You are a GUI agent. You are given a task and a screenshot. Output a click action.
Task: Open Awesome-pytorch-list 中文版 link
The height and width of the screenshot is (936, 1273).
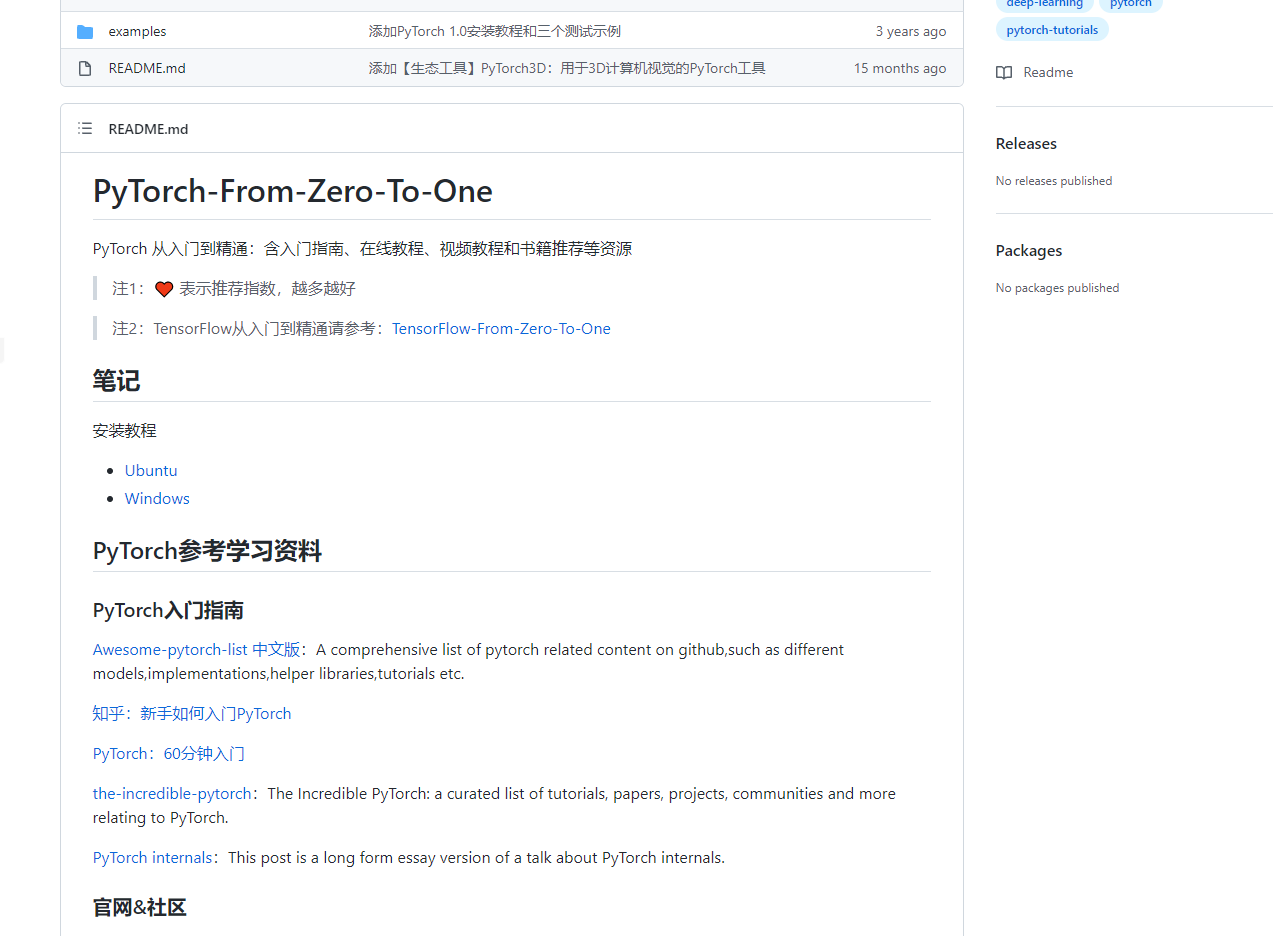point(196,650)
